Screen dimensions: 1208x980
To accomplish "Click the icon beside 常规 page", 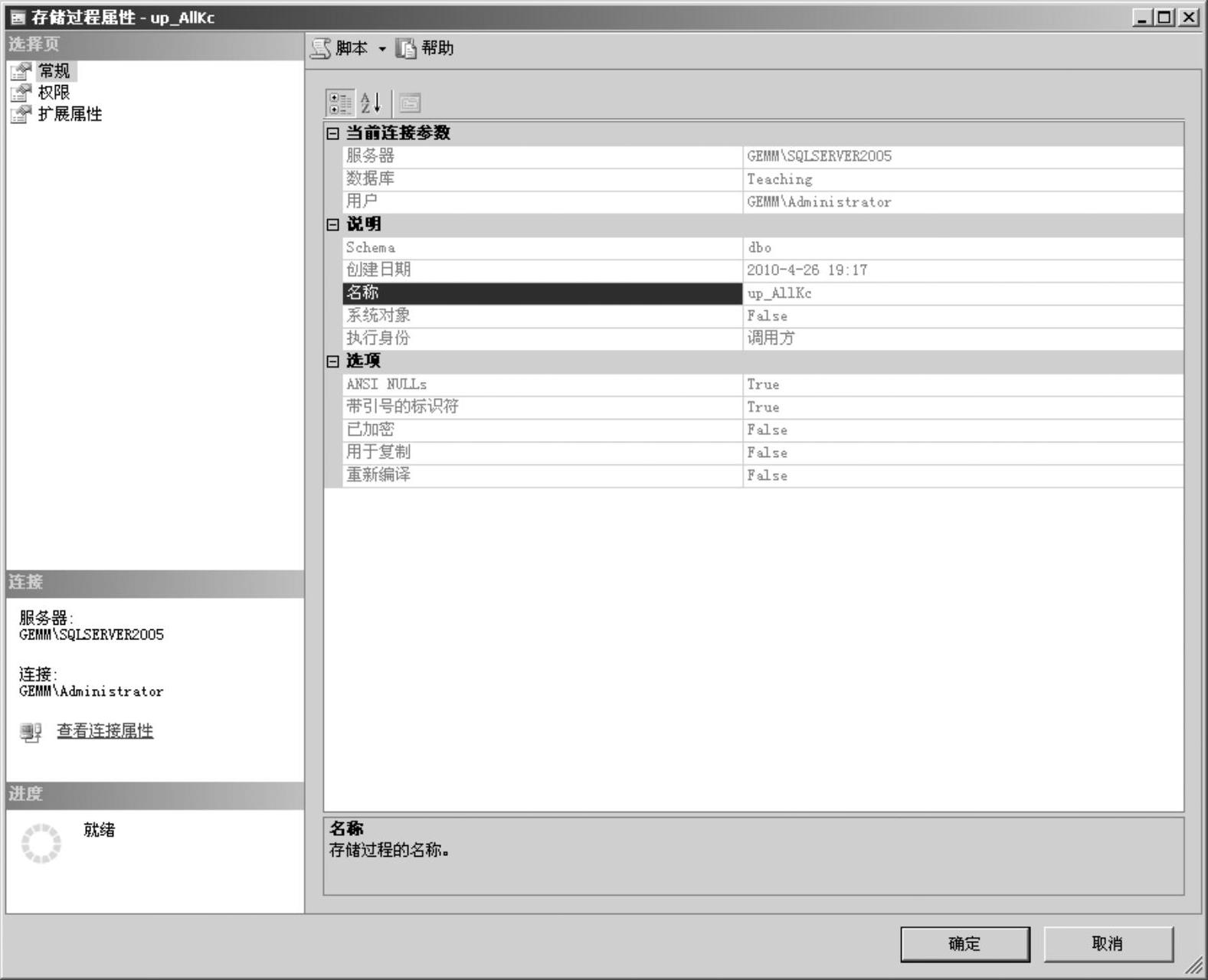I will (21, 71).
